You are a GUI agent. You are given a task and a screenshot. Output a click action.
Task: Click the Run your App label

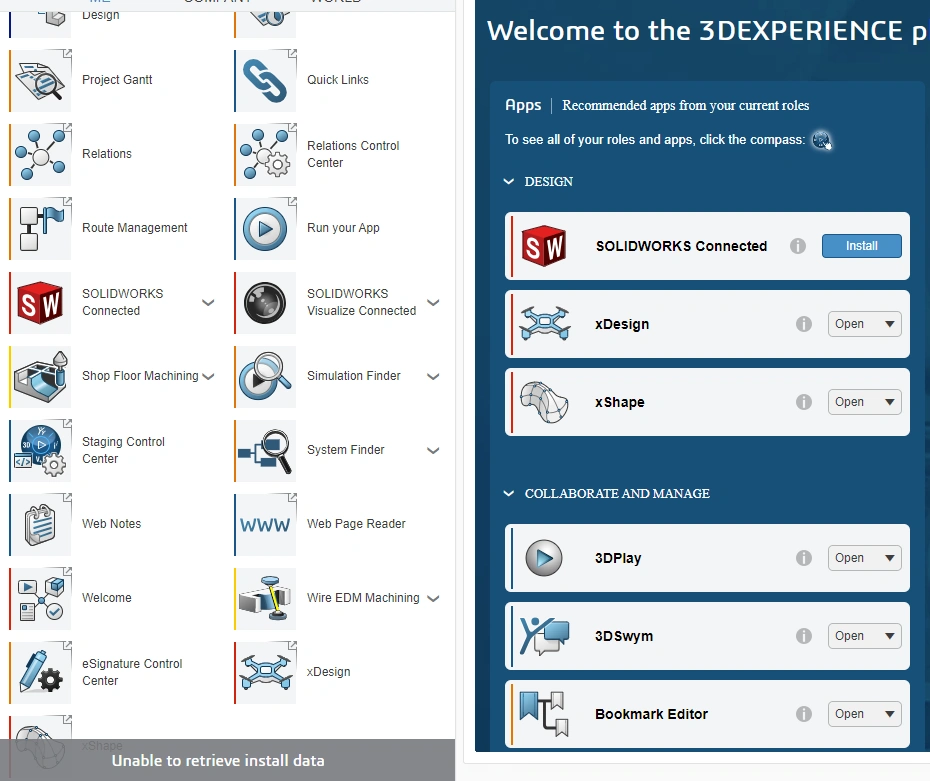point(343,228)
